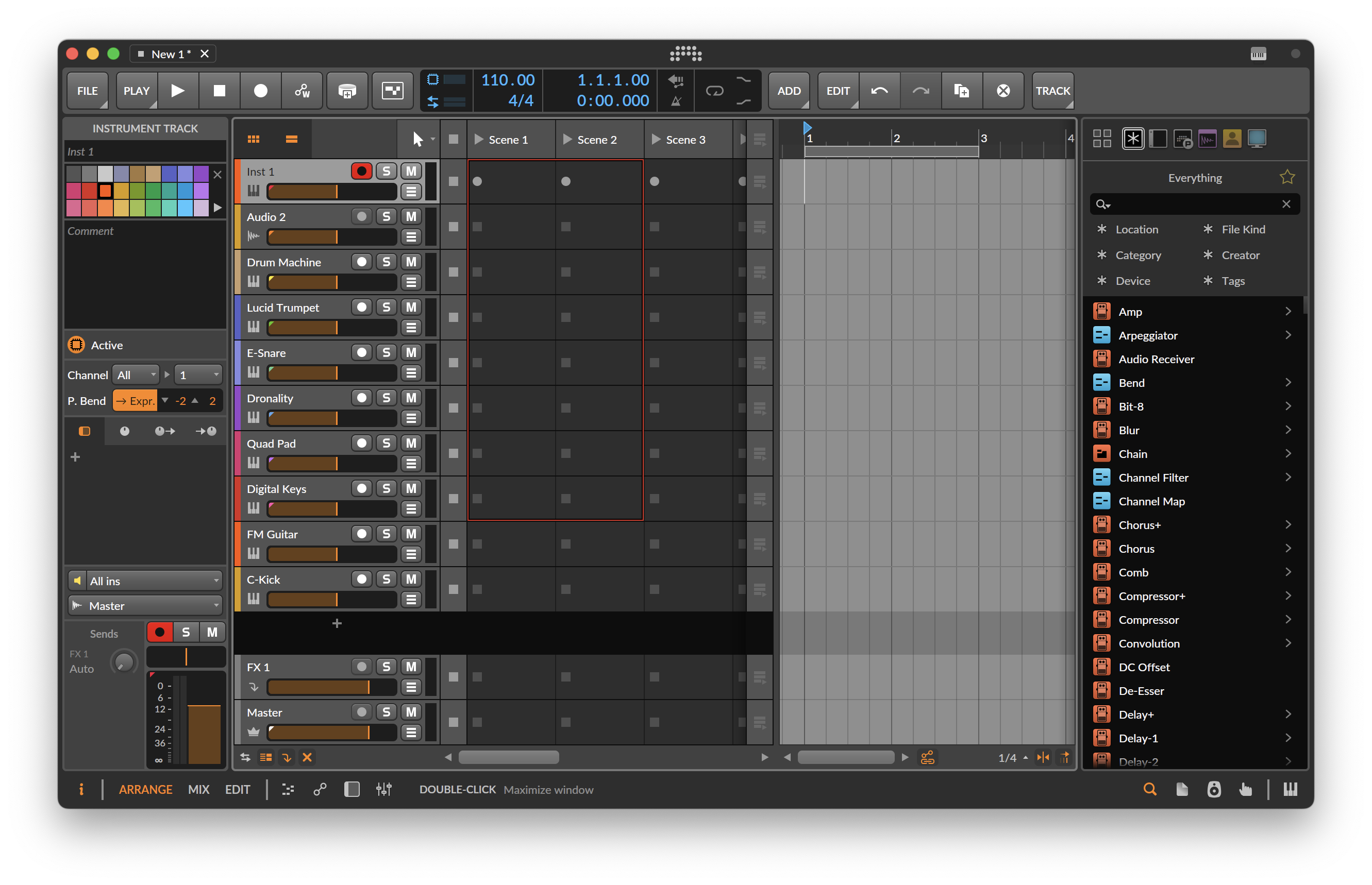This screenshot has height=885, width=1372.
Task: Click the ADD button
Action: (789, 91)
